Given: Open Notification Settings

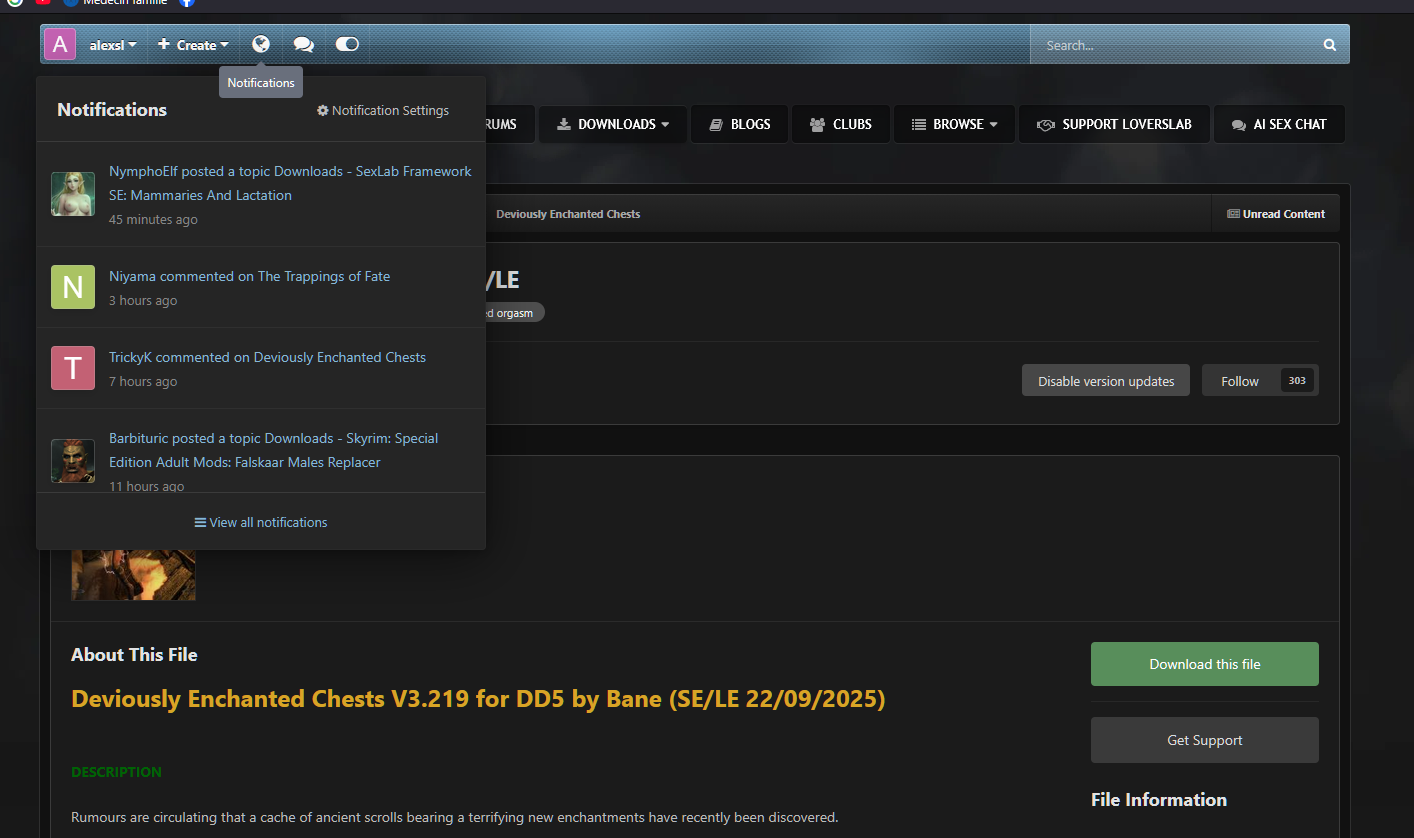Looking at the screenshot, I should tap(383, 111).
